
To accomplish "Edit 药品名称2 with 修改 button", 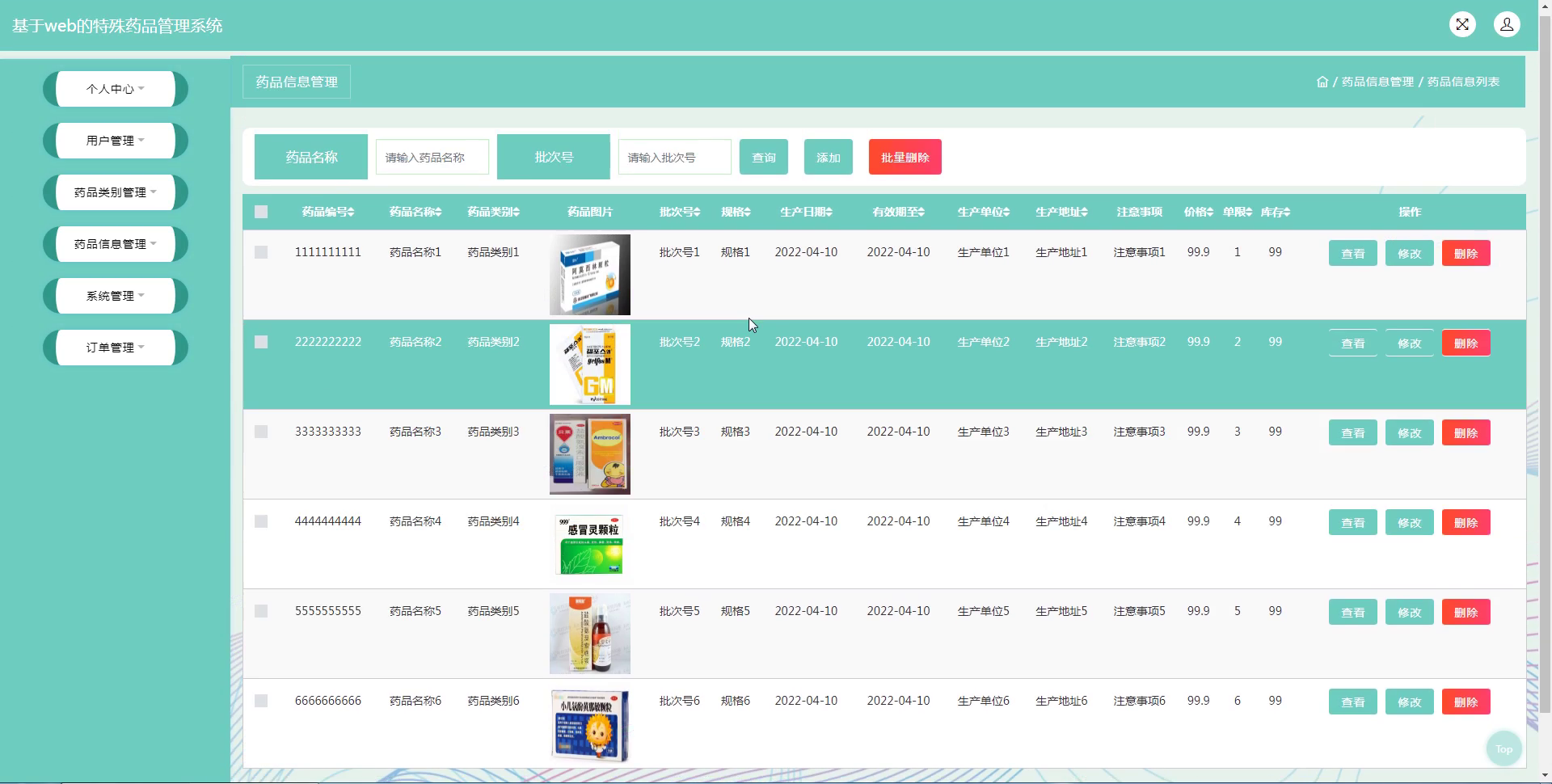I will tap(1410, 343).
